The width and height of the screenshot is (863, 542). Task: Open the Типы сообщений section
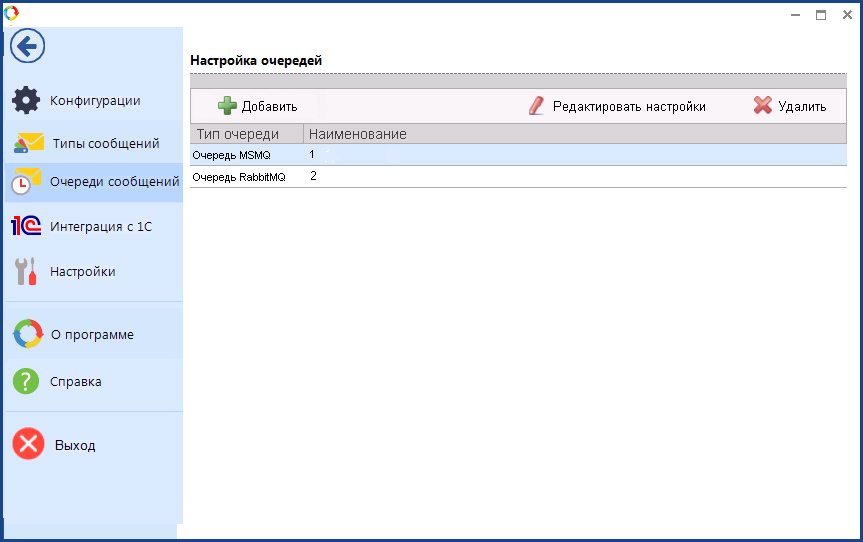[106, 144]
